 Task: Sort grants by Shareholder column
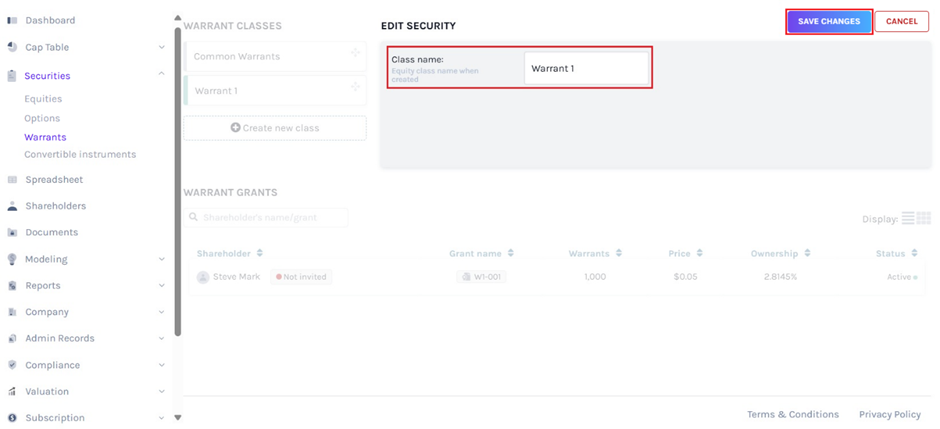(x=260, y=253)
